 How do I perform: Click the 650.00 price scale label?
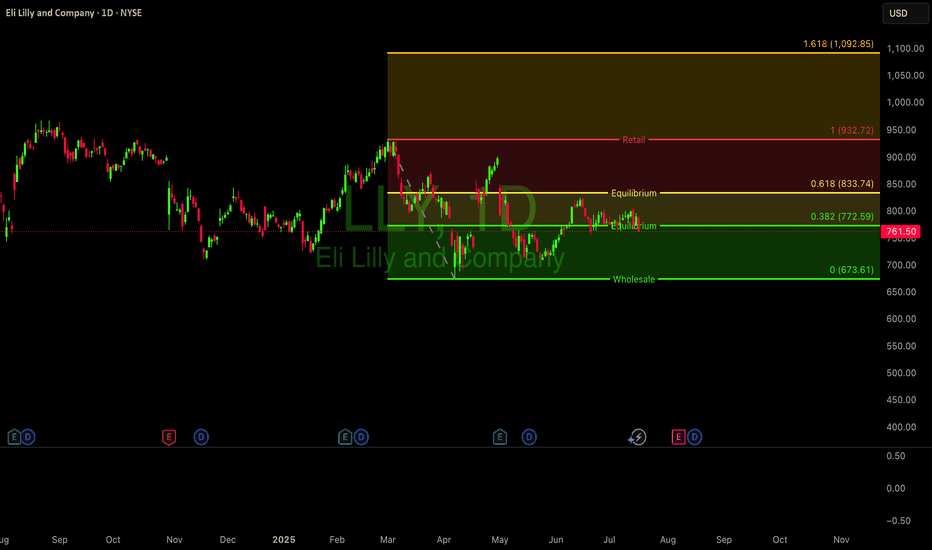tap(901, 292)
